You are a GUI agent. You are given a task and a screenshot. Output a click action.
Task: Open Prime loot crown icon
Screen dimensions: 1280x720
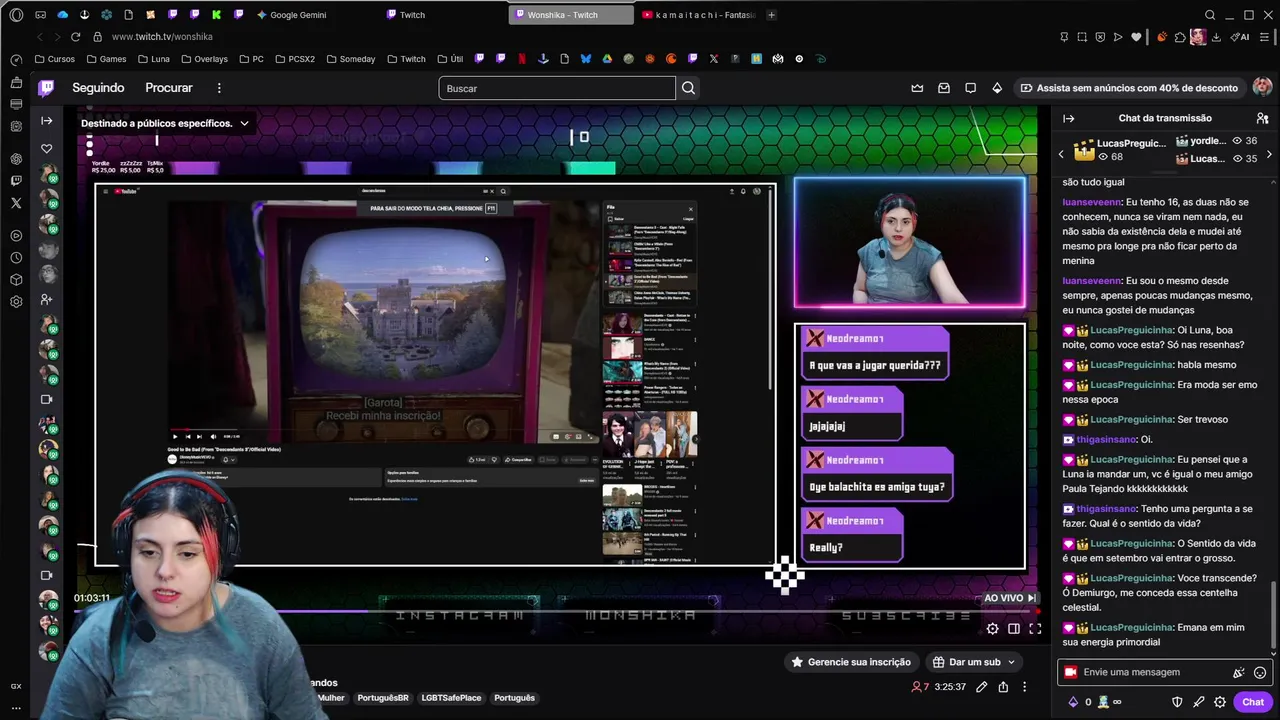(x=917, y=88)
